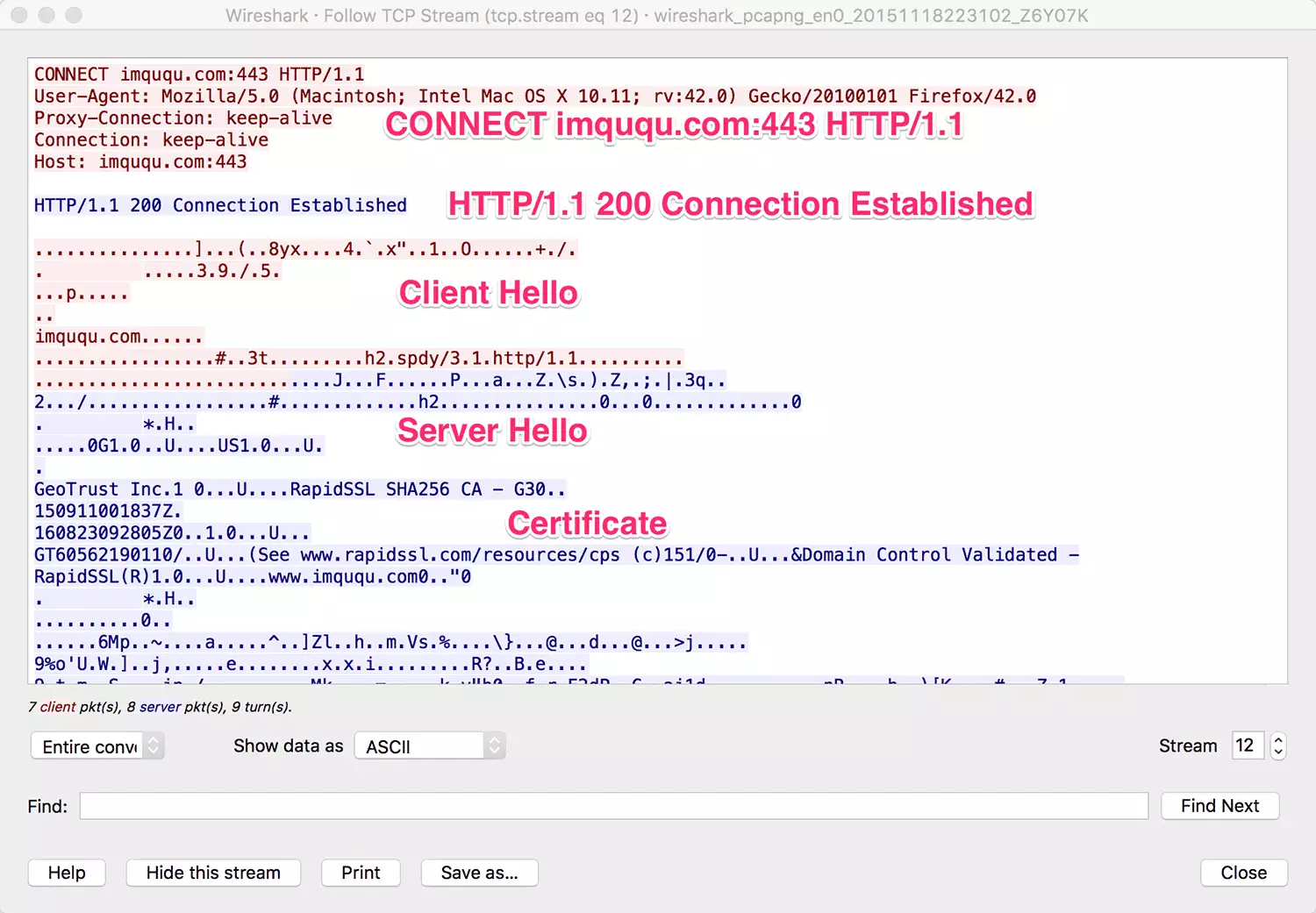The width and height of the screenshot is (1316, 913).
Task: Expand the conversation direction selector arrows
Action: (153, 745)
